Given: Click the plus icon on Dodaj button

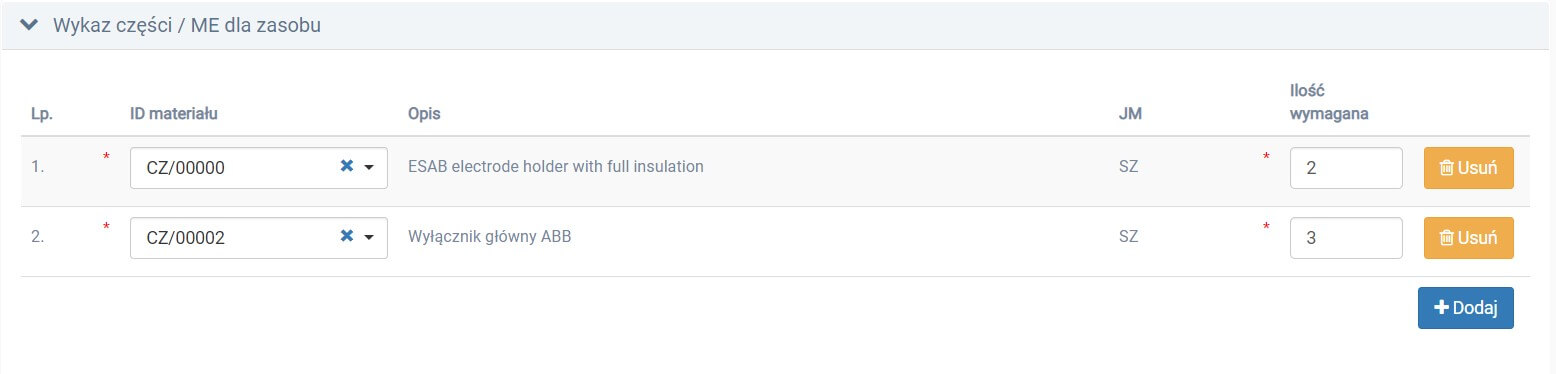Looking at the screenshot, I should coord(1441,308).
